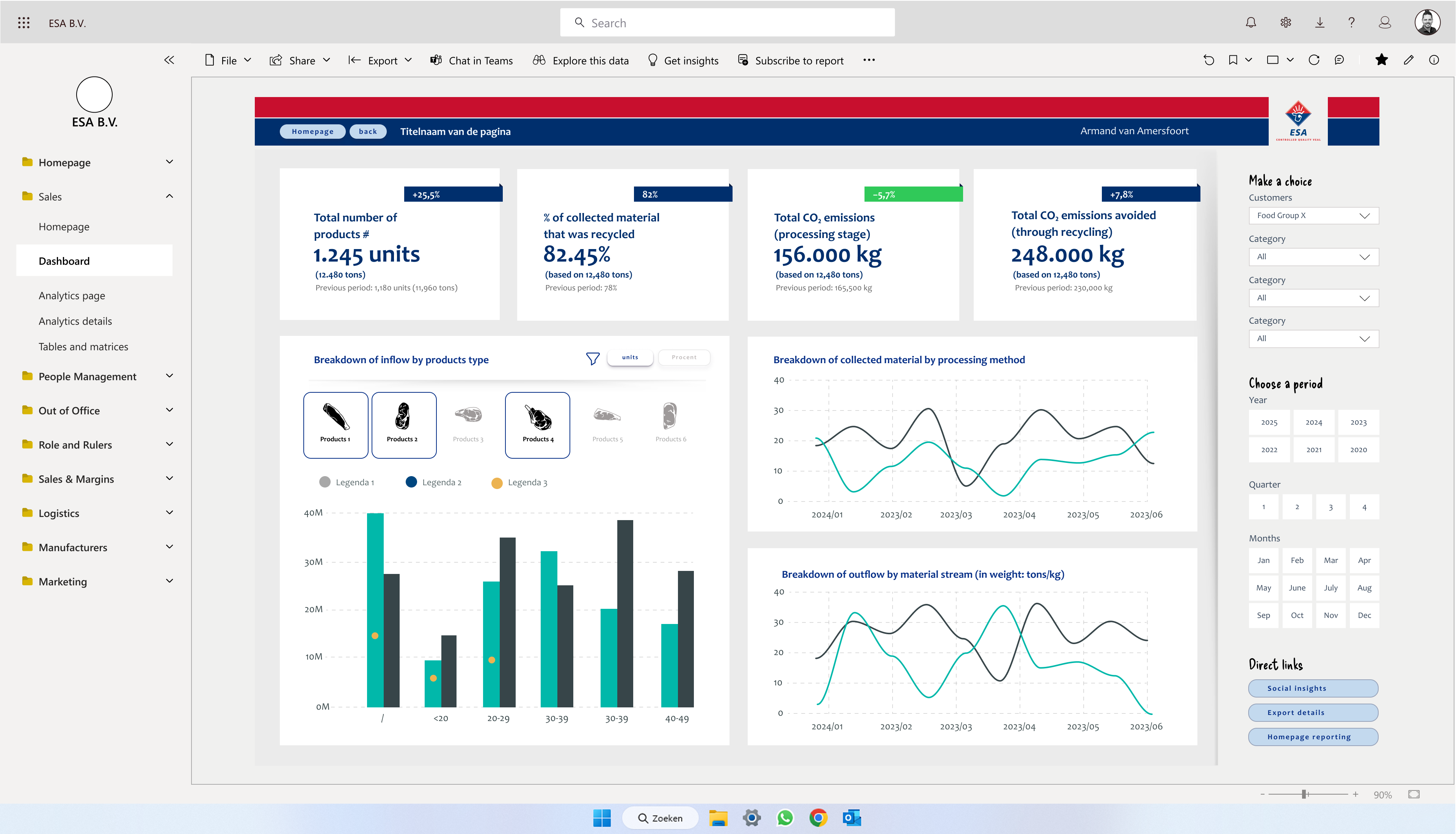
Task: Click the download arrow icon
Action: [x=1319, y=23]
